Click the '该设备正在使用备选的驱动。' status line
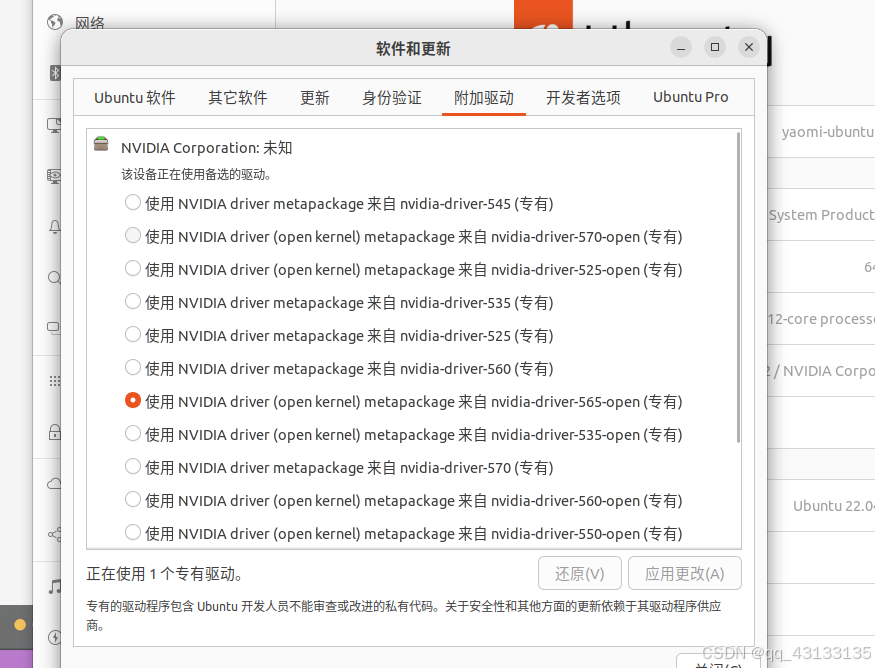Image resolution: width=875 pixels, height=668 pixels. pyautogui.click(x=196, y=174)
